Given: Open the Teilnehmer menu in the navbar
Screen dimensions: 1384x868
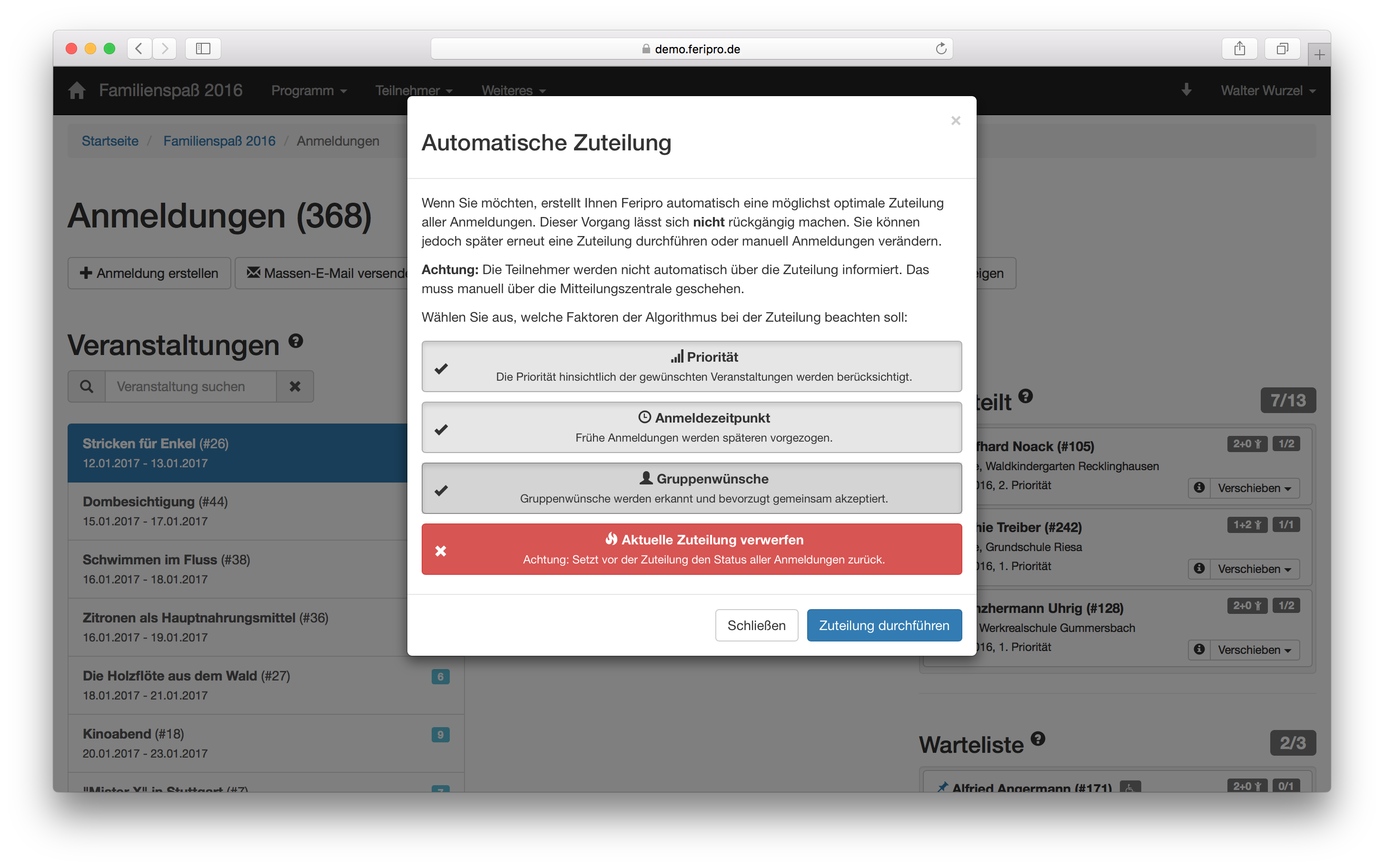Looking at the screenshot, I should click(x=413, y=90).
